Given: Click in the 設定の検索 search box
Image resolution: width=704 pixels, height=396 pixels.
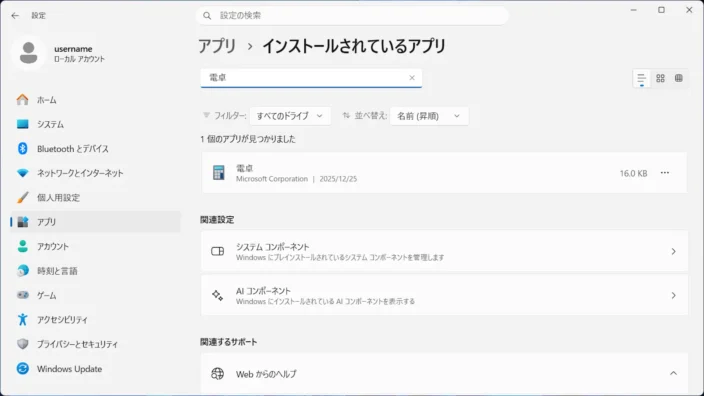Looking at the screenshot, I should point(352,16).
